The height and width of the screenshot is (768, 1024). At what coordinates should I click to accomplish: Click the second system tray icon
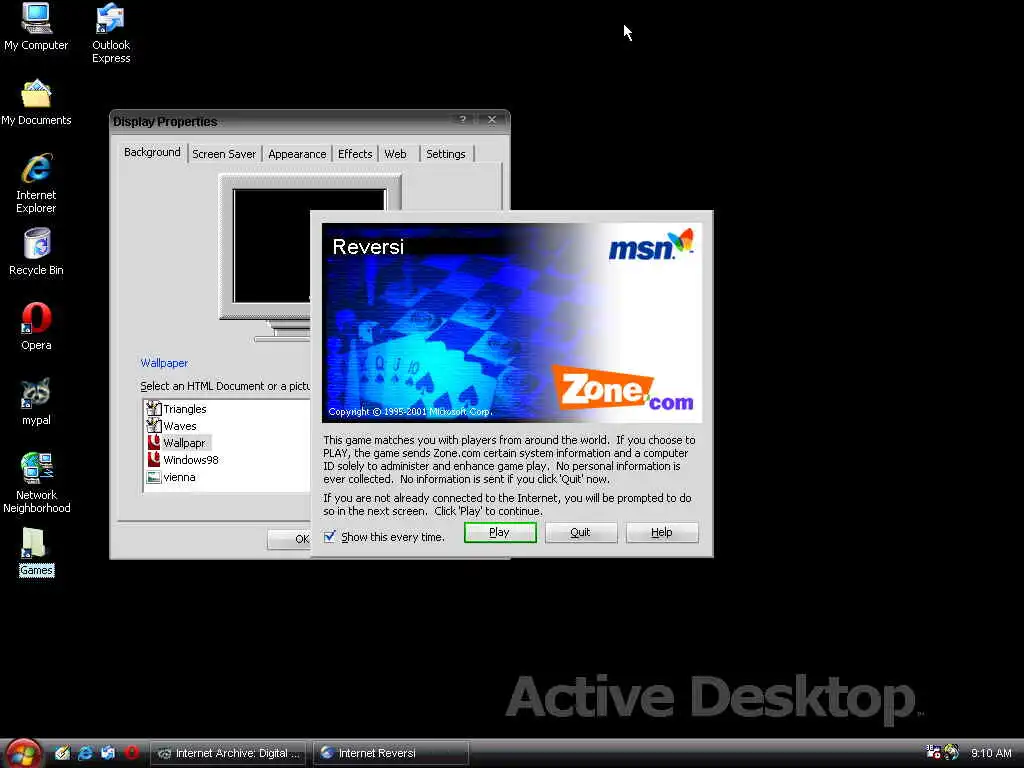952,752
